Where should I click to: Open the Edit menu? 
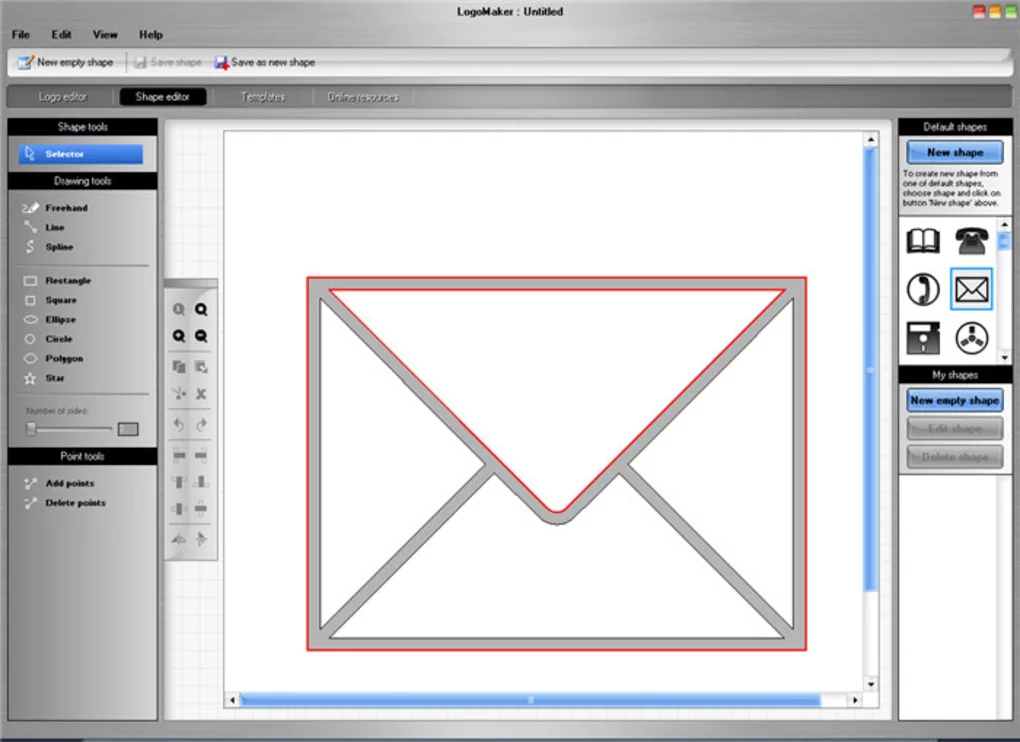61,34
